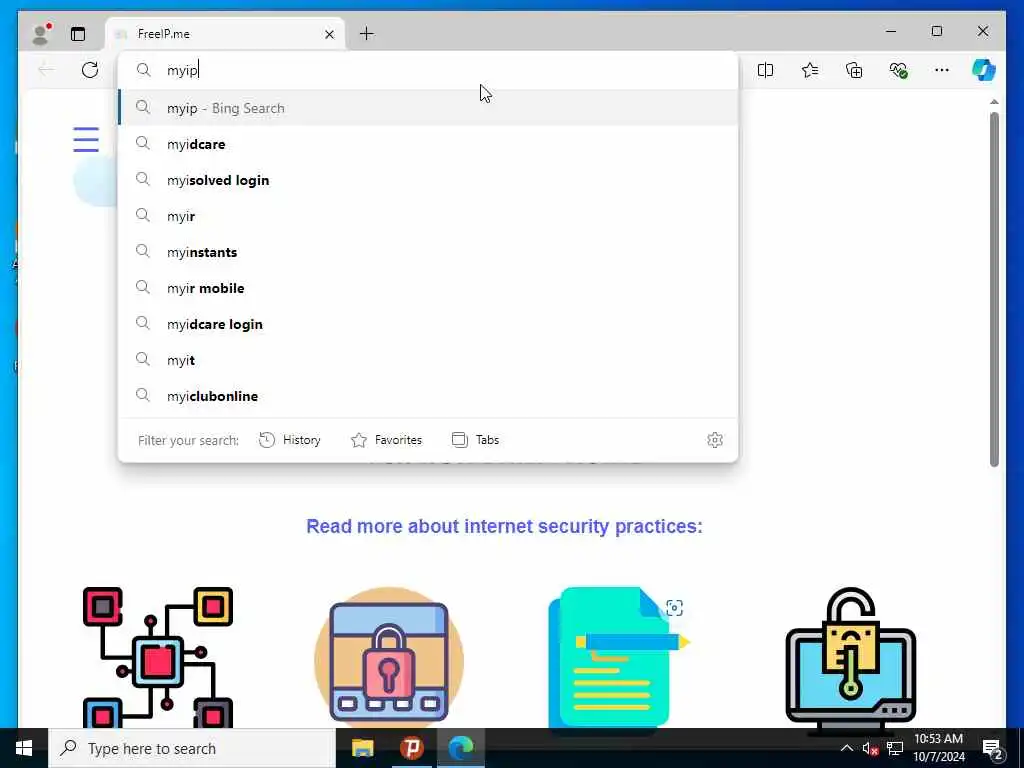The image size is (1024, 768).
Task: Open Settings and more ellipsis menu
Action: click(942, 70)
